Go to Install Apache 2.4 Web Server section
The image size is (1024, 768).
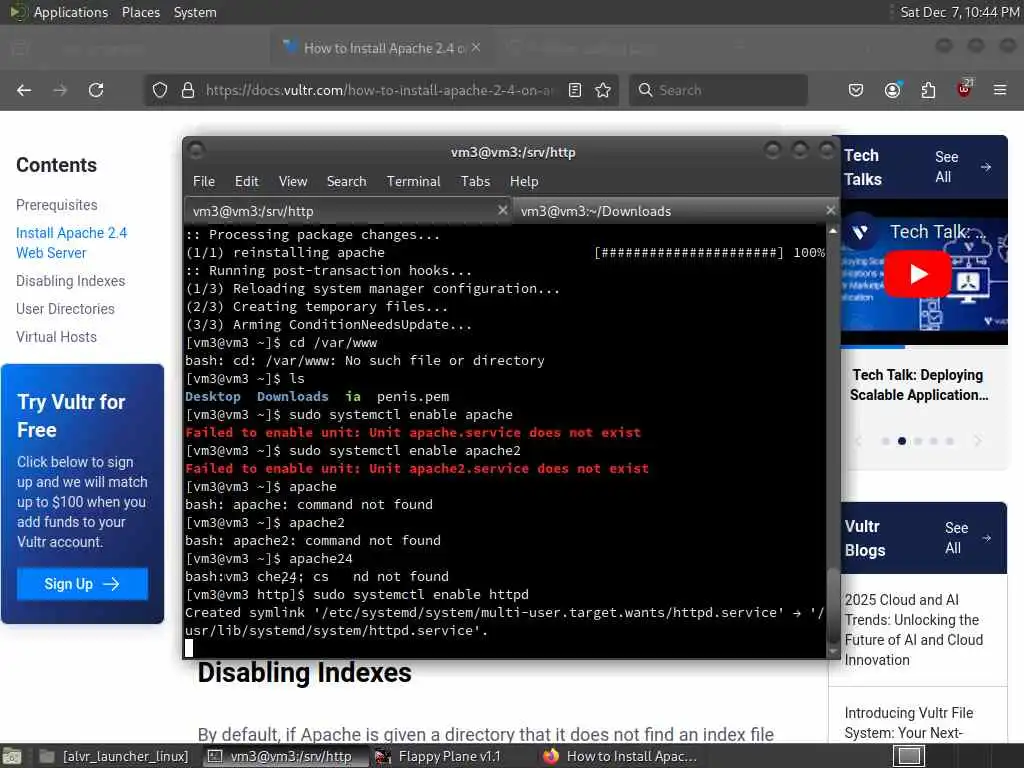71,243
